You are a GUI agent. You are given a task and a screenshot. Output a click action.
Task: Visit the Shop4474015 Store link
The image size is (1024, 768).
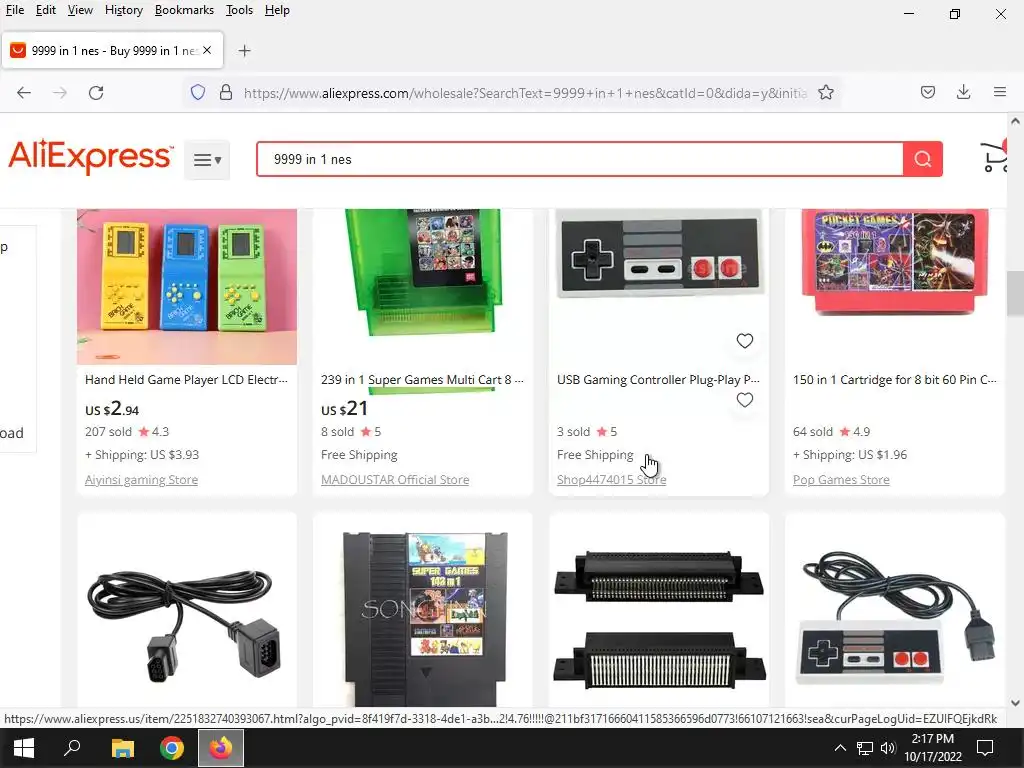coord(611,480)
